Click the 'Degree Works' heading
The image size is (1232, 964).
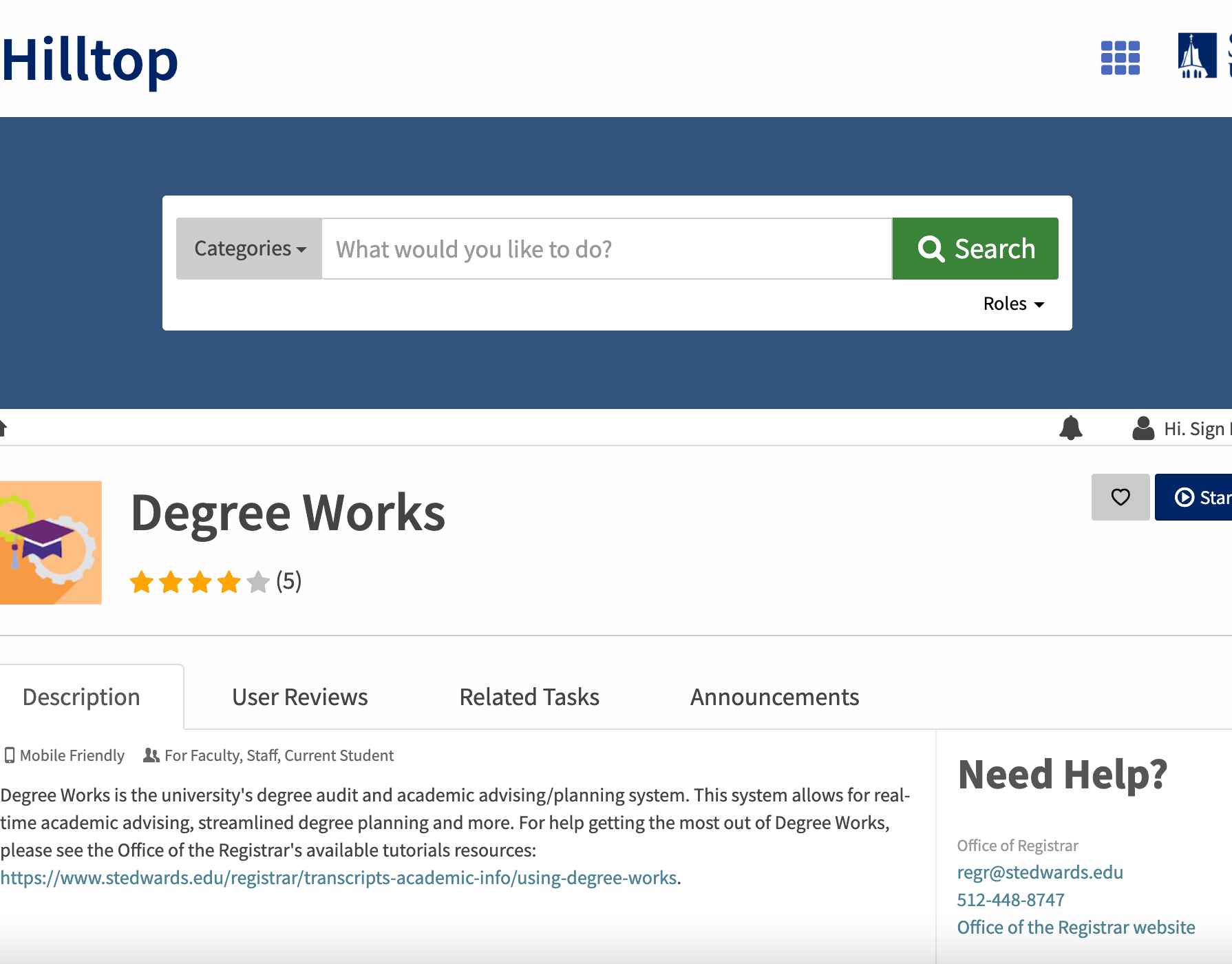coord(288,513)
